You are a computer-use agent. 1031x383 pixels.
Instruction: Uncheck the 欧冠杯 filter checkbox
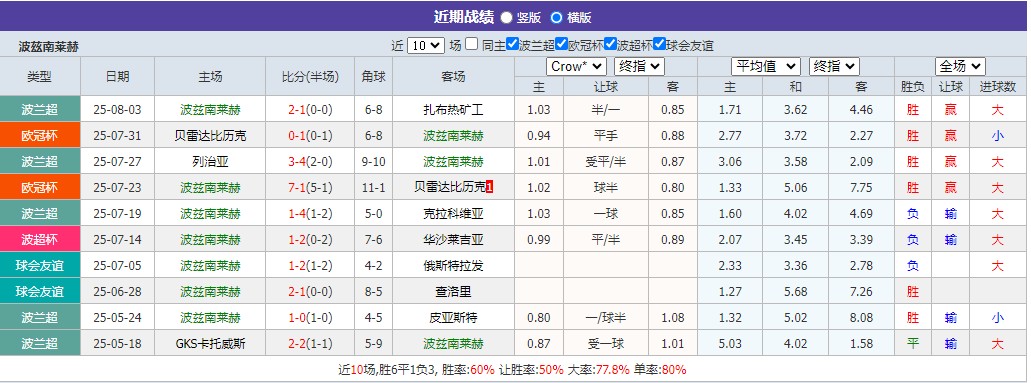(561, 44)
